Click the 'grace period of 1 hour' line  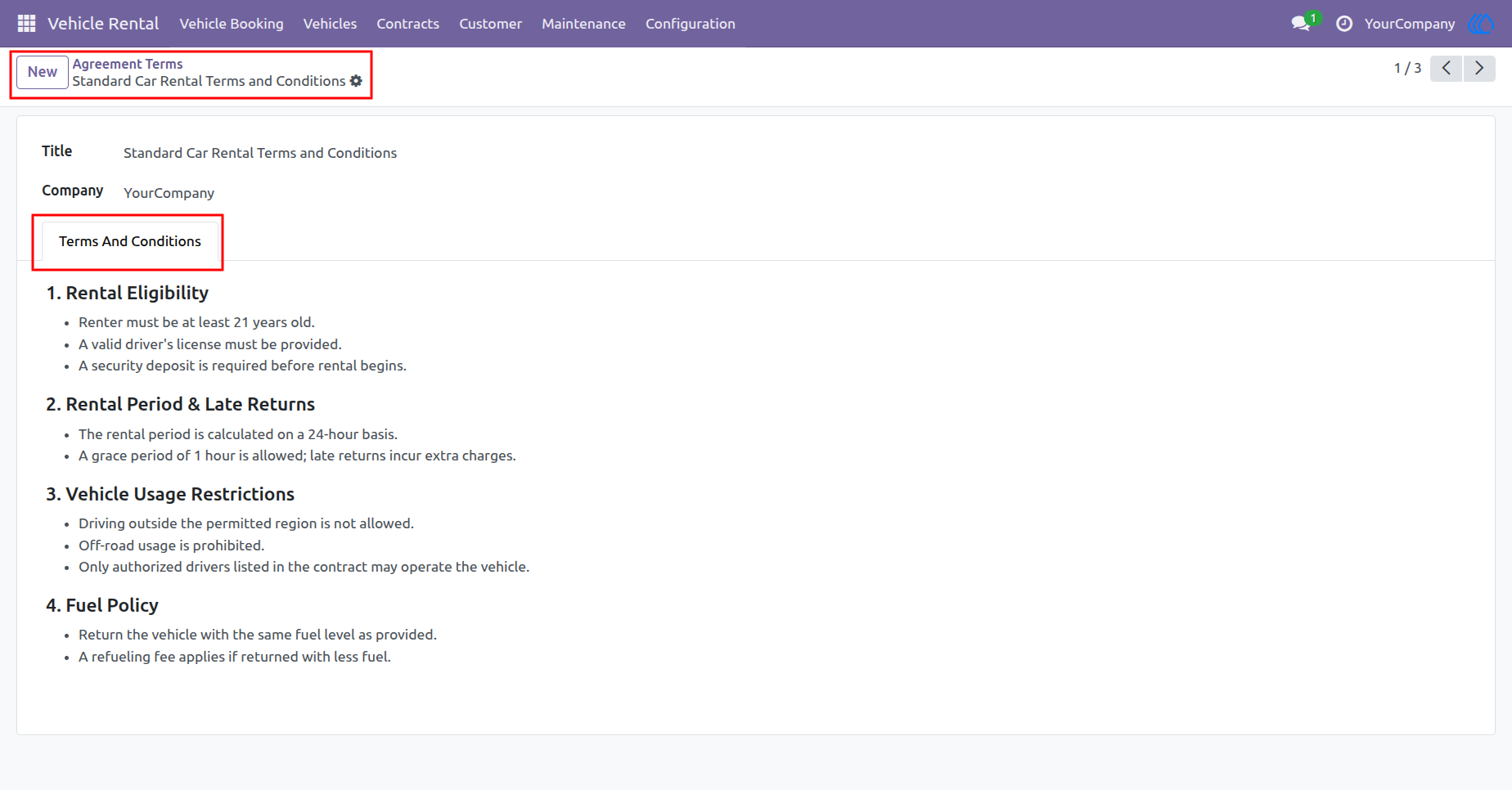click(297, 456)
